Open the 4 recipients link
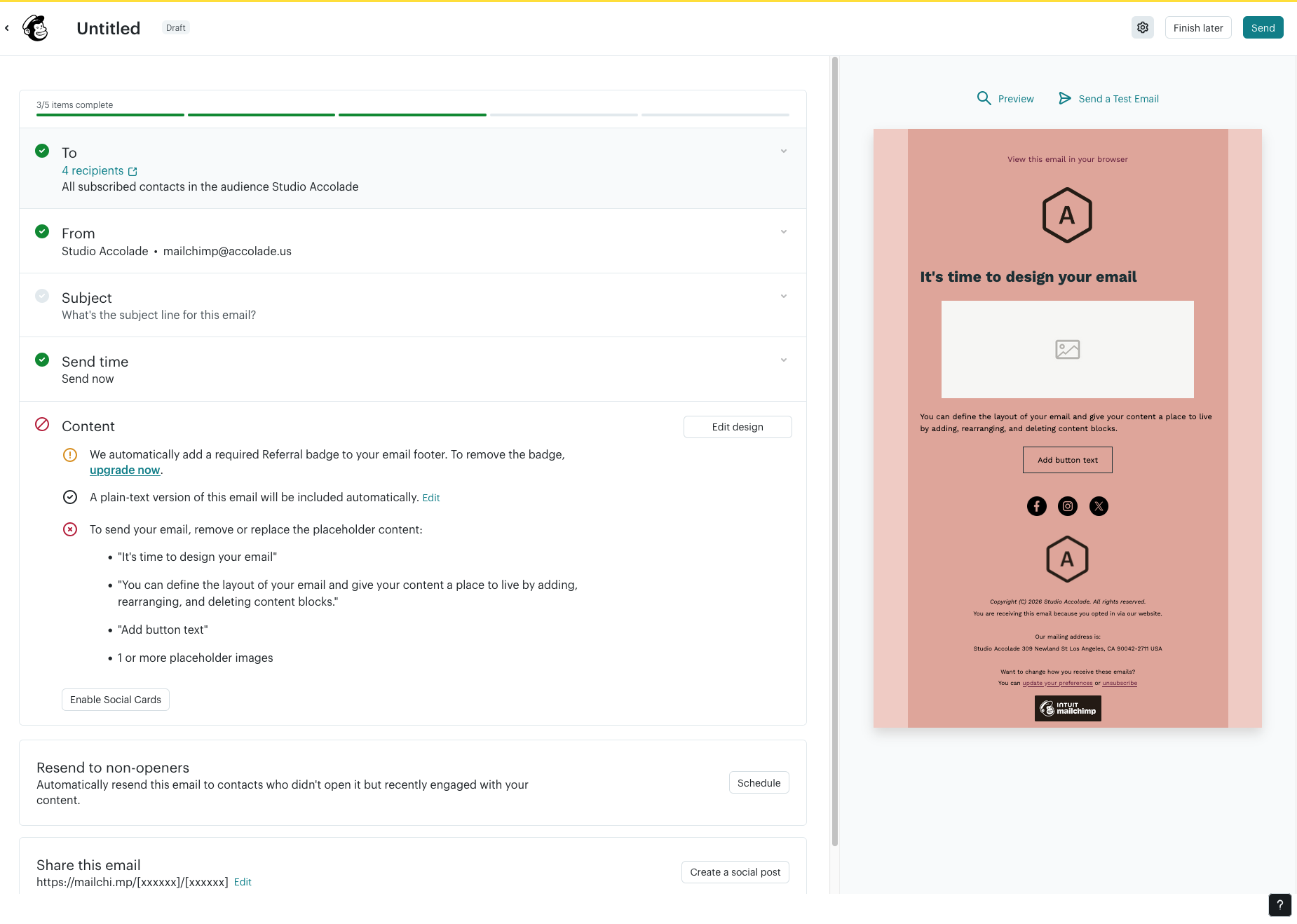The image size is (1297, 924). pyautogui.click(x=93, y=171)
